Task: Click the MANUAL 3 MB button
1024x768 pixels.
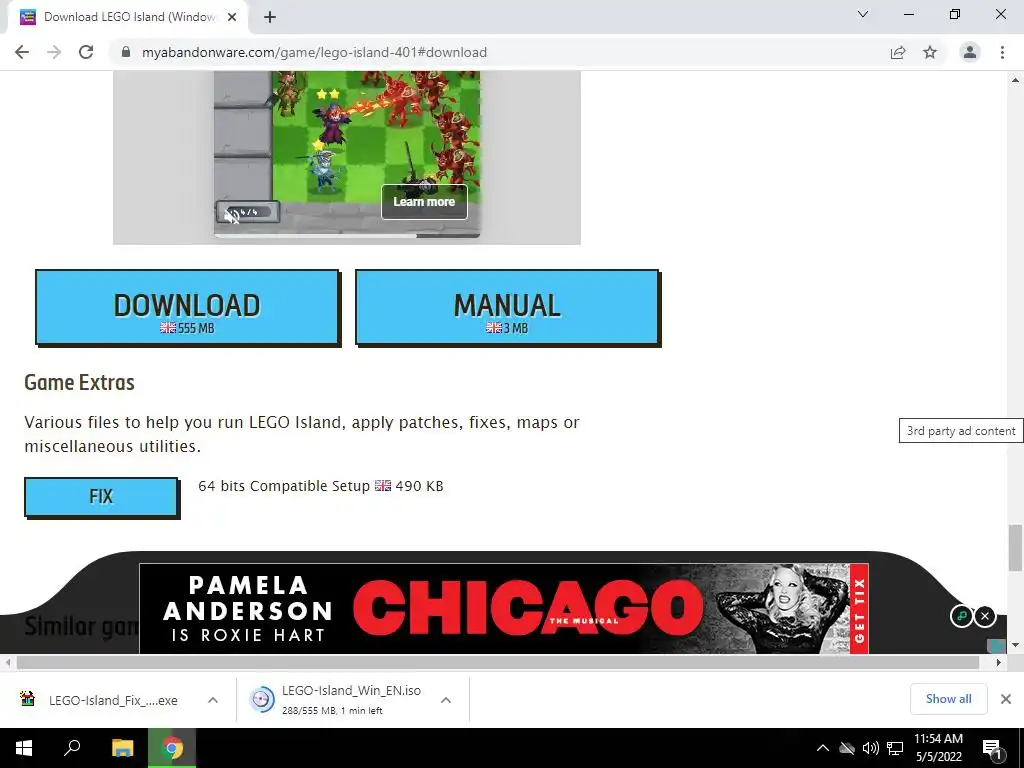Action: [x=507, y=307]
